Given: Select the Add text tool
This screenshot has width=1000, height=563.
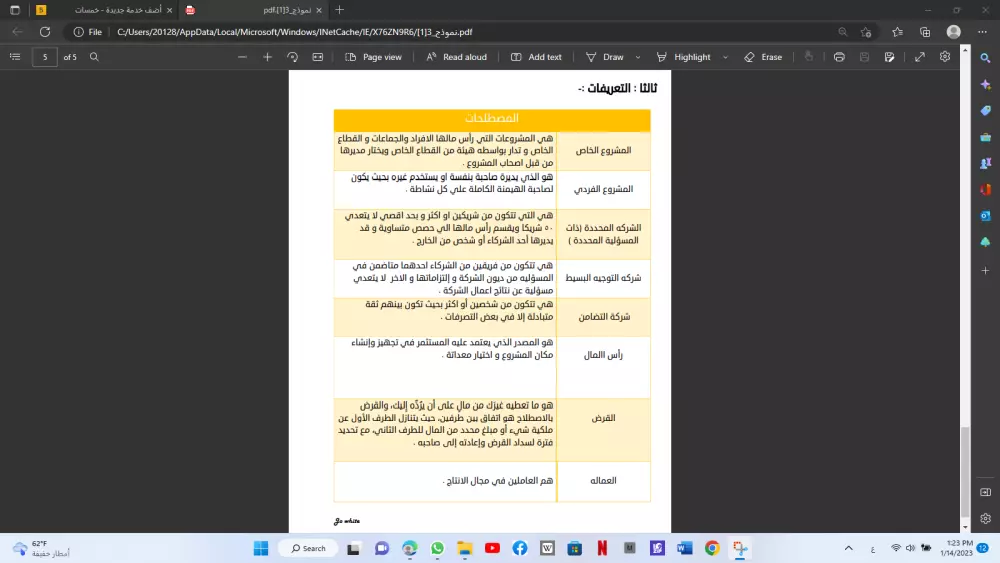Looking at the screenshot, I should point(536,57).
